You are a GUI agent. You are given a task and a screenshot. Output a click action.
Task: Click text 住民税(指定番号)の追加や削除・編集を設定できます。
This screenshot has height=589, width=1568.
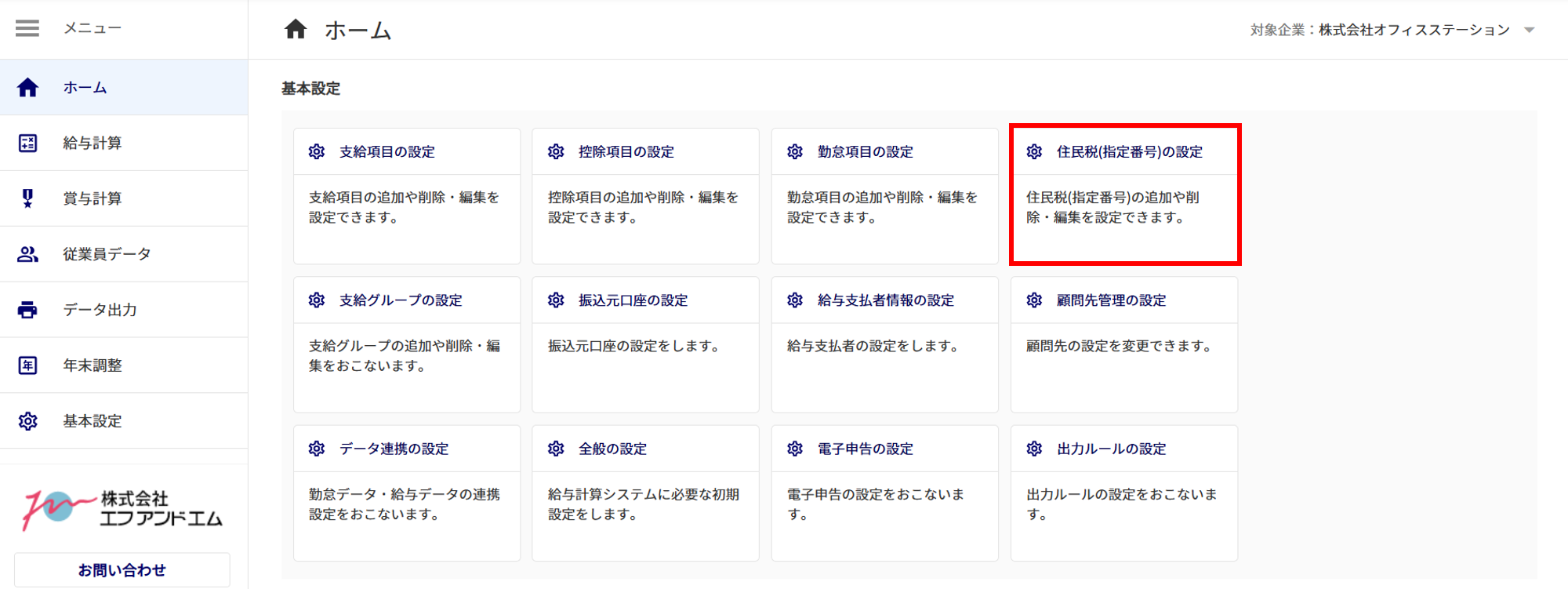1113,207
